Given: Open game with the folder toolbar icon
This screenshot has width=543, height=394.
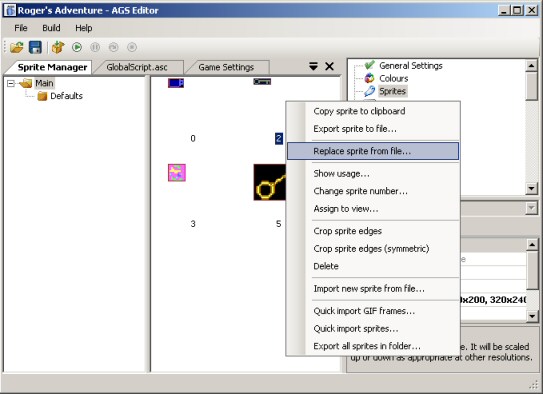Looking at the screenshot, I should (16, 47).
